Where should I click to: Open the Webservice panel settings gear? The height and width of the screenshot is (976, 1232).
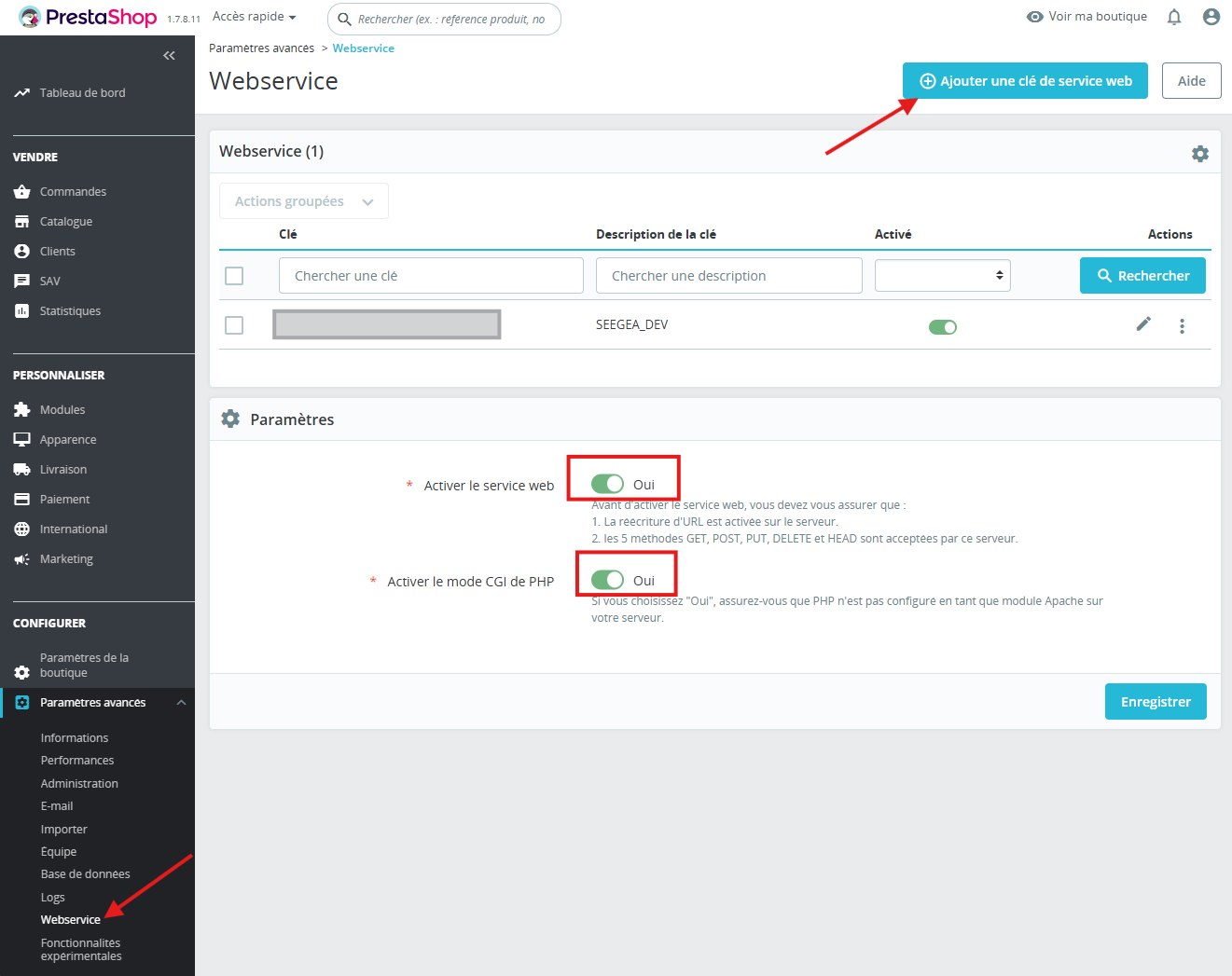click(x=1199, y=153)
